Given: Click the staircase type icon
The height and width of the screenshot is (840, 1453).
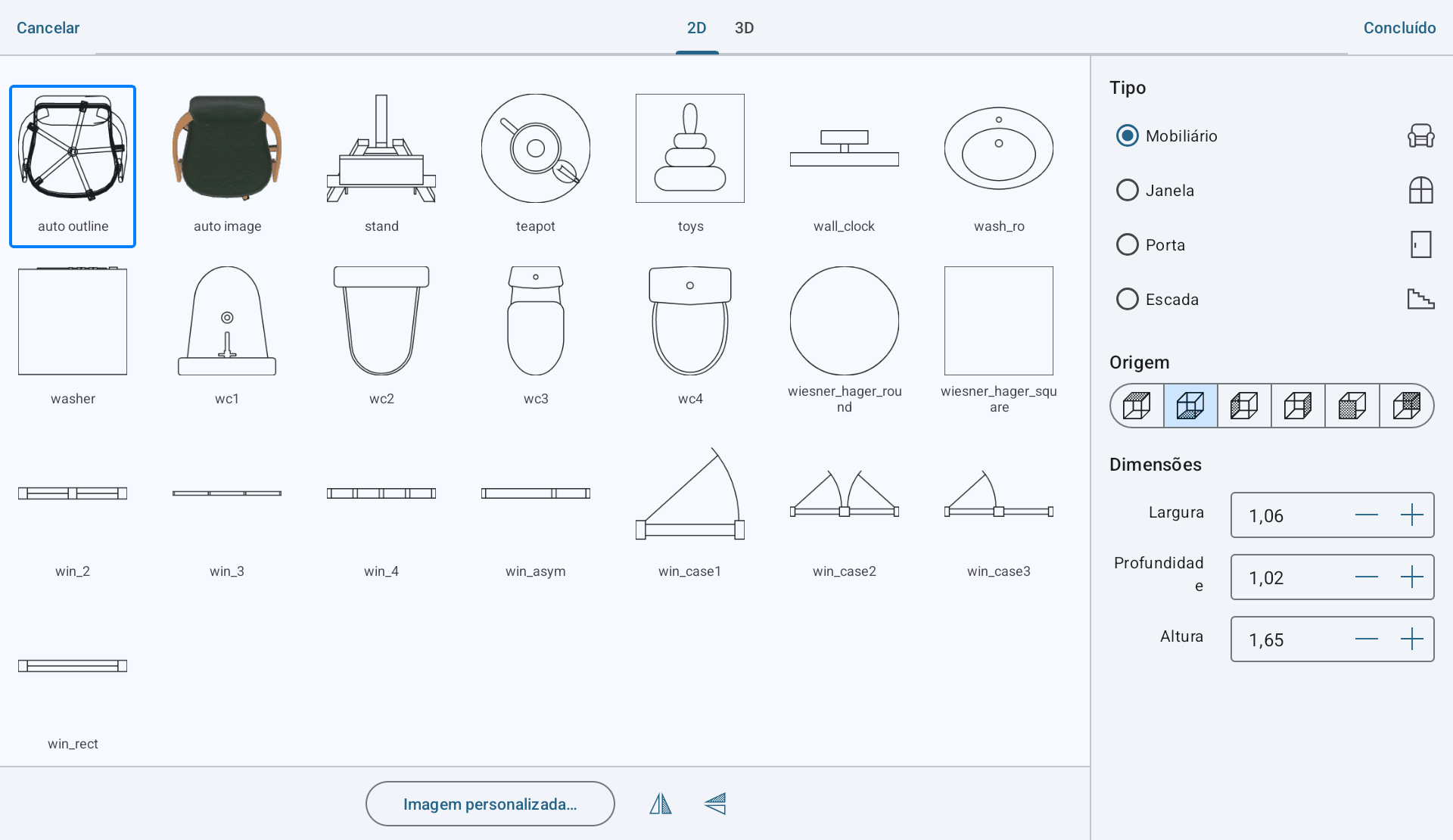Looking at the screenshot, I should click(1420, 299).
